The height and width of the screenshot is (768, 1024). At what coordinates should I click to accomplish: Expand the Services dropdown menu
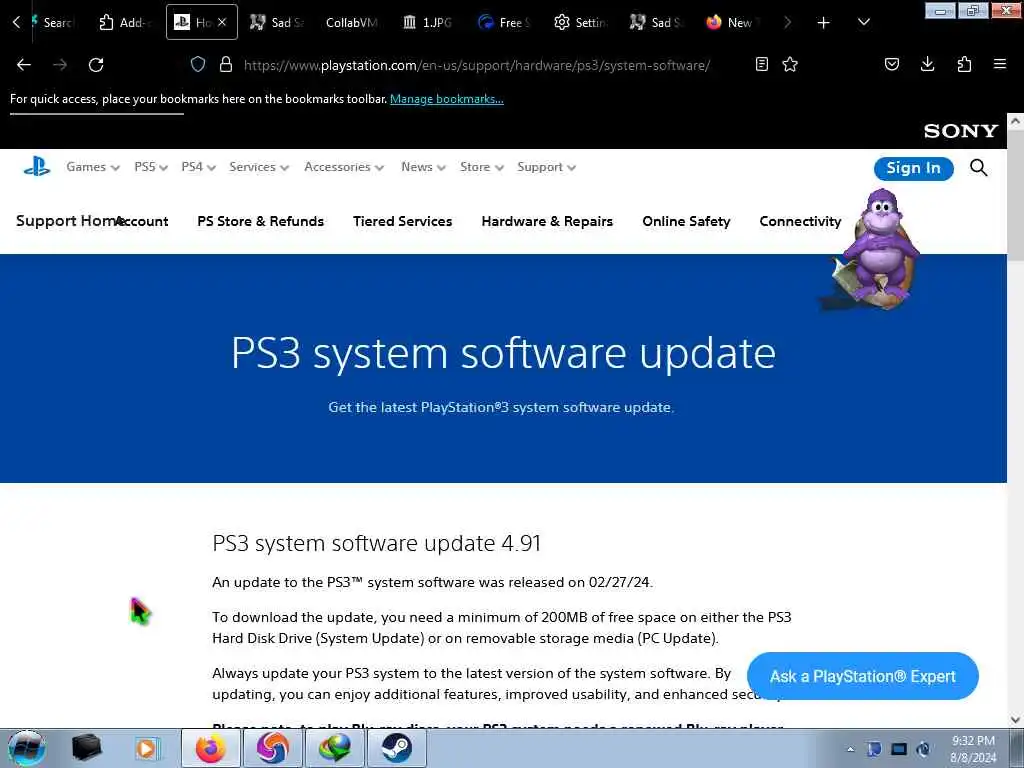259,167
